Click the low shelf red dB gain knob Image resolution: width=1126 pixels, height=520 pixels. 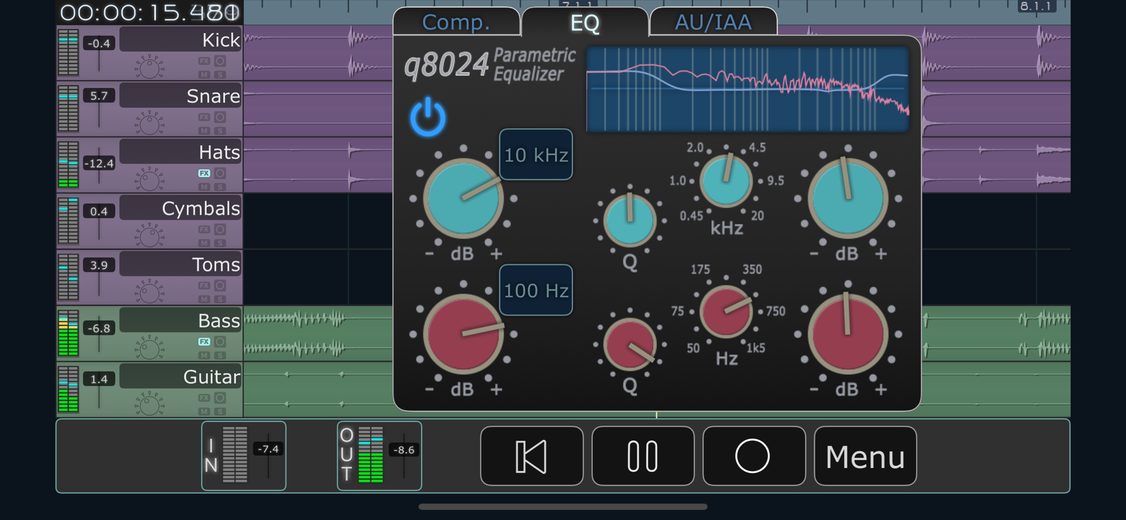[x=463, y=334]
